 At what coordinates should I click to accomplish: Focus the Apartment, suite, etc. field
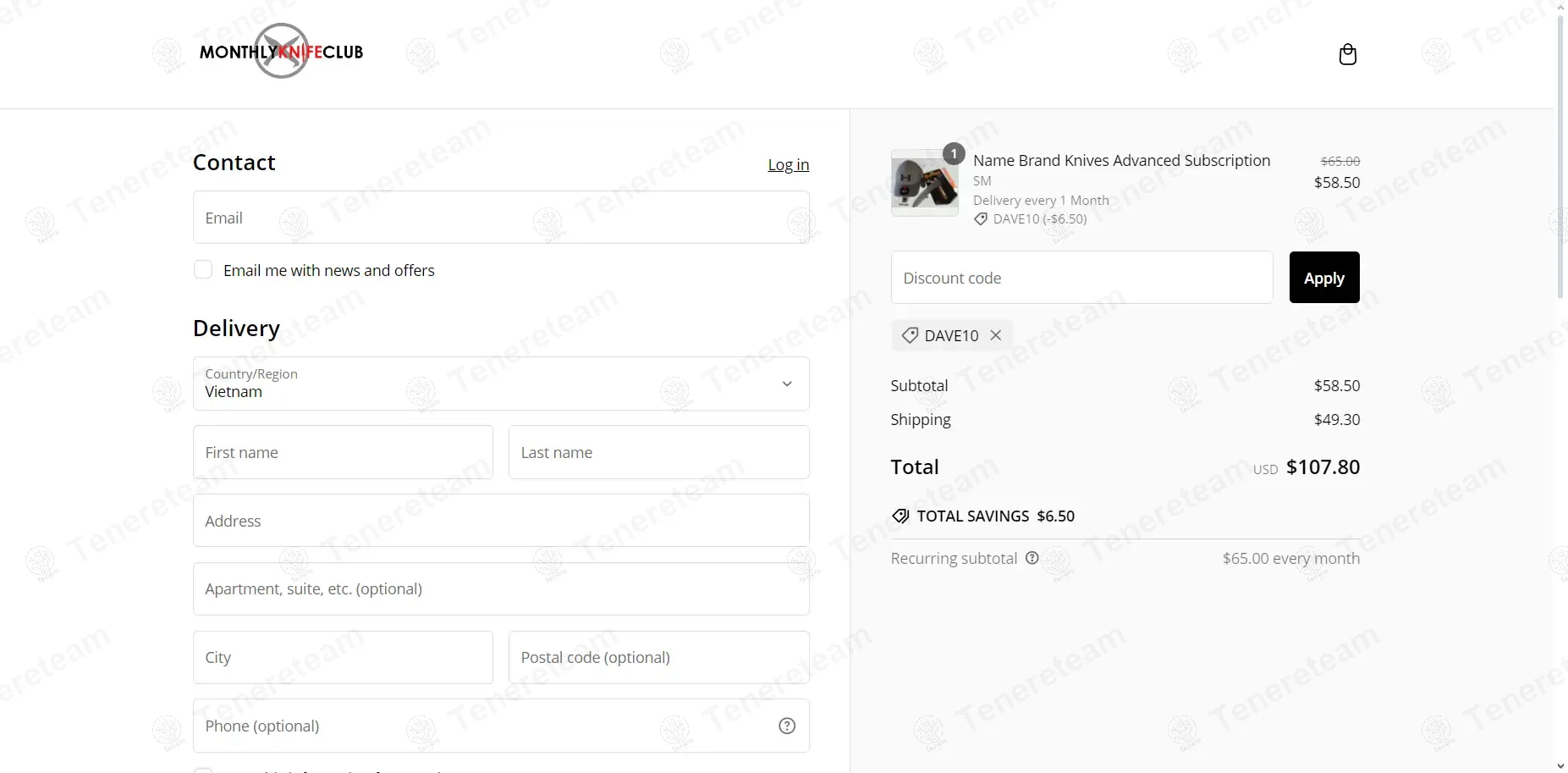[x=501, y=588]
